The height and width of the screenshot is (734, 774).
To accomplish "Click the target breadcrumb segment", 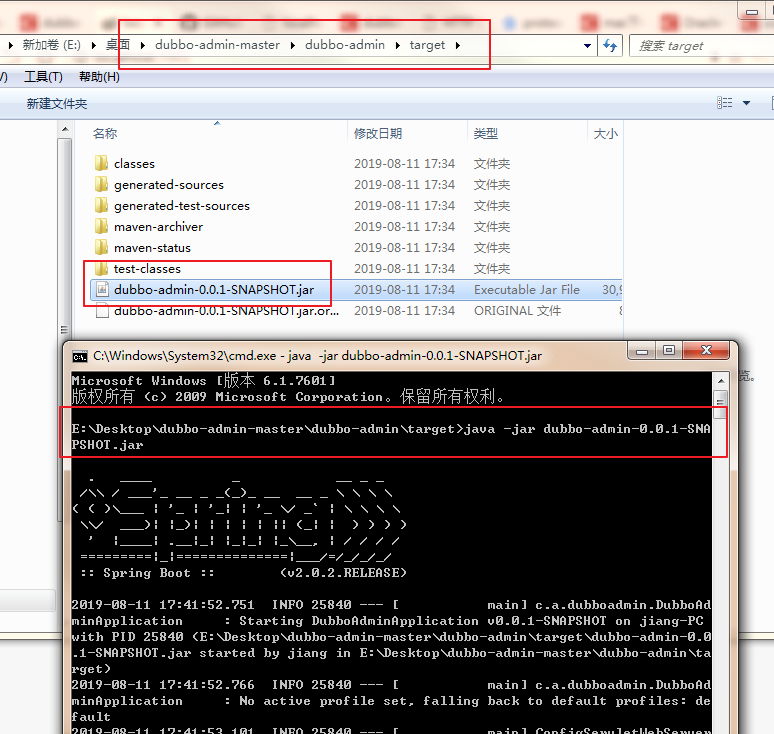I will tap(427, 45).
